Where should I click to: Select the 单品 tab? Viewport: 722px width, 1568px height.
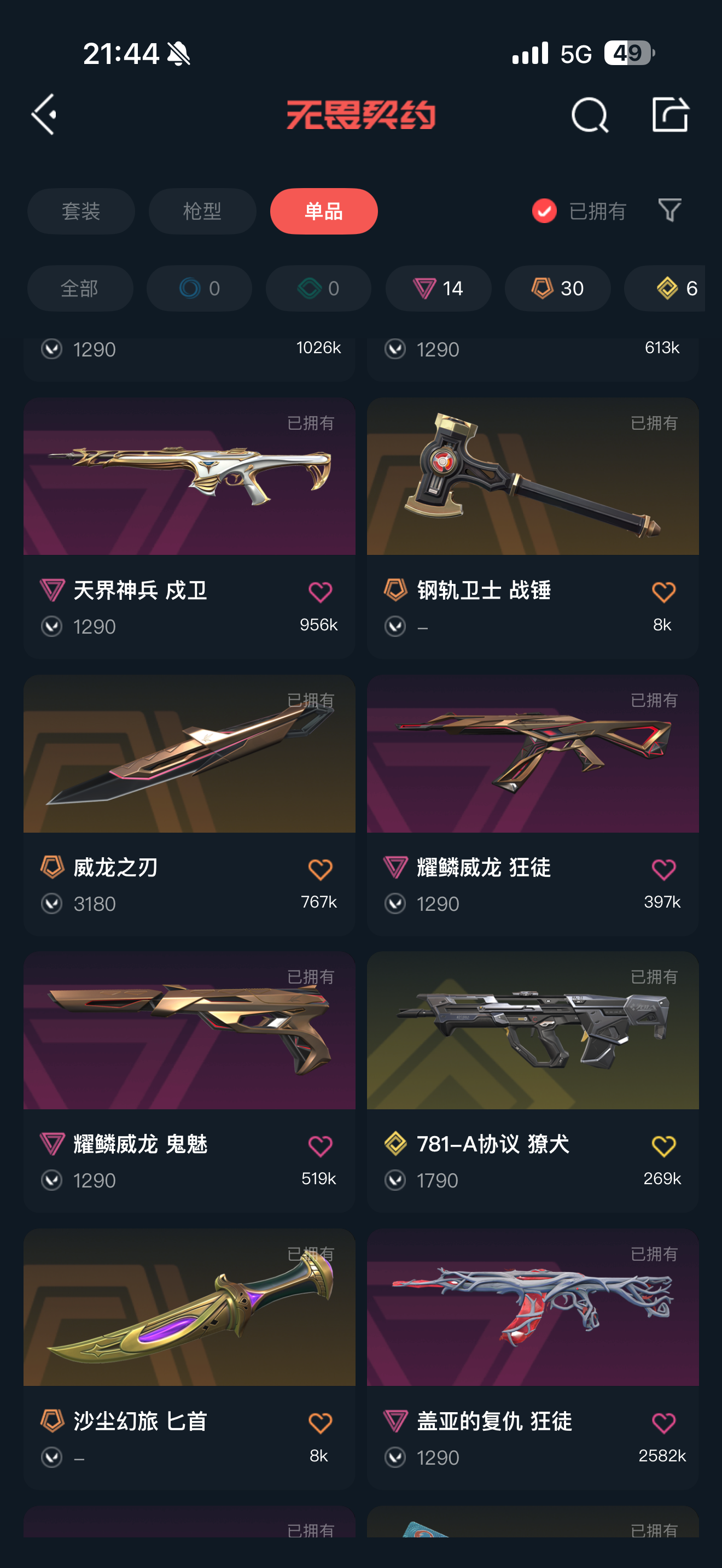(x=324, y=211)
